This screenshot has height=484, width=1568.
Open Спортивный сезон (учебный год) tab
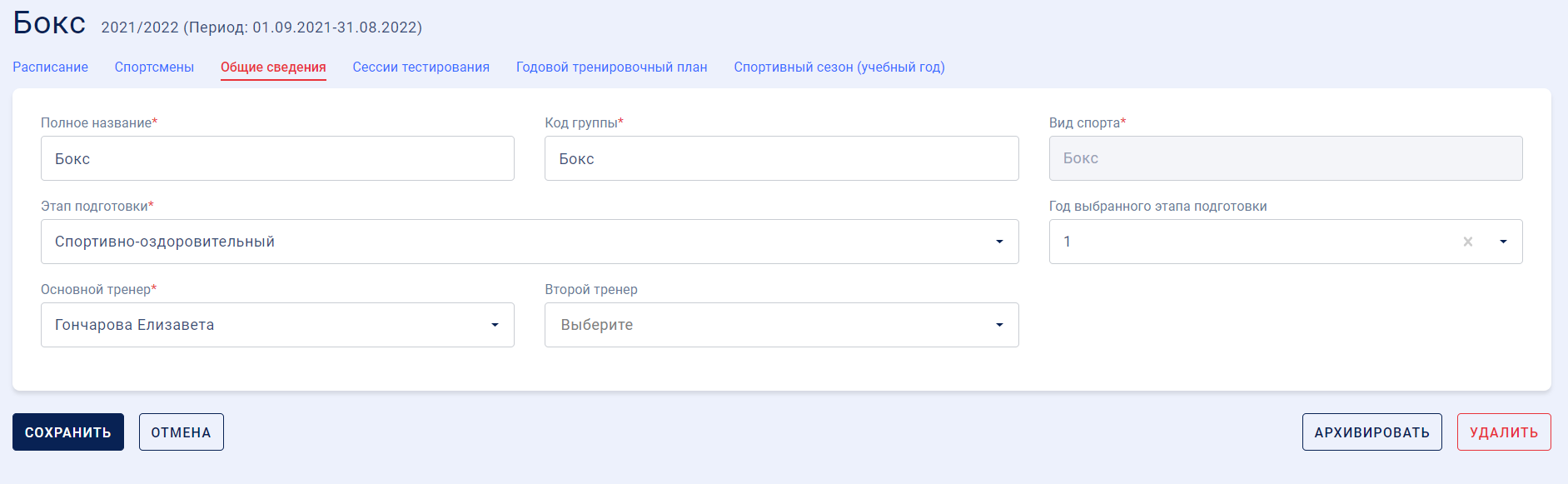[x=839, y=67]
